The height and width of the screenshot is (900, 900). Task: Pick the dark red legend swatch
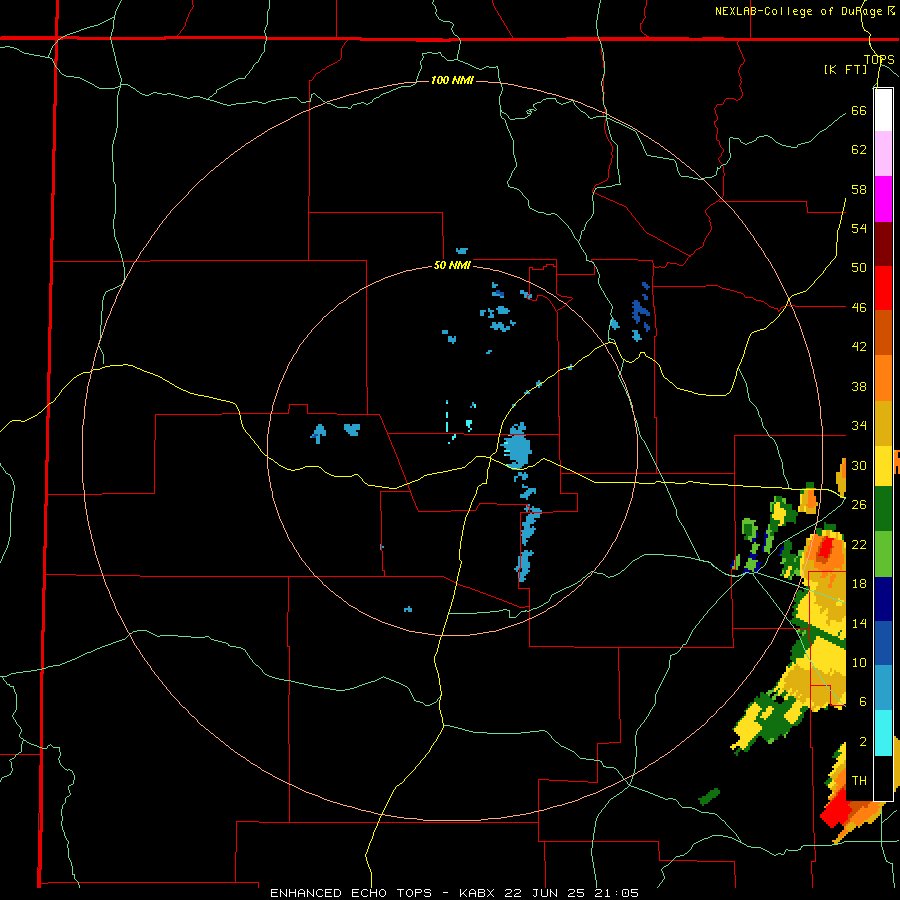(883, 245)
